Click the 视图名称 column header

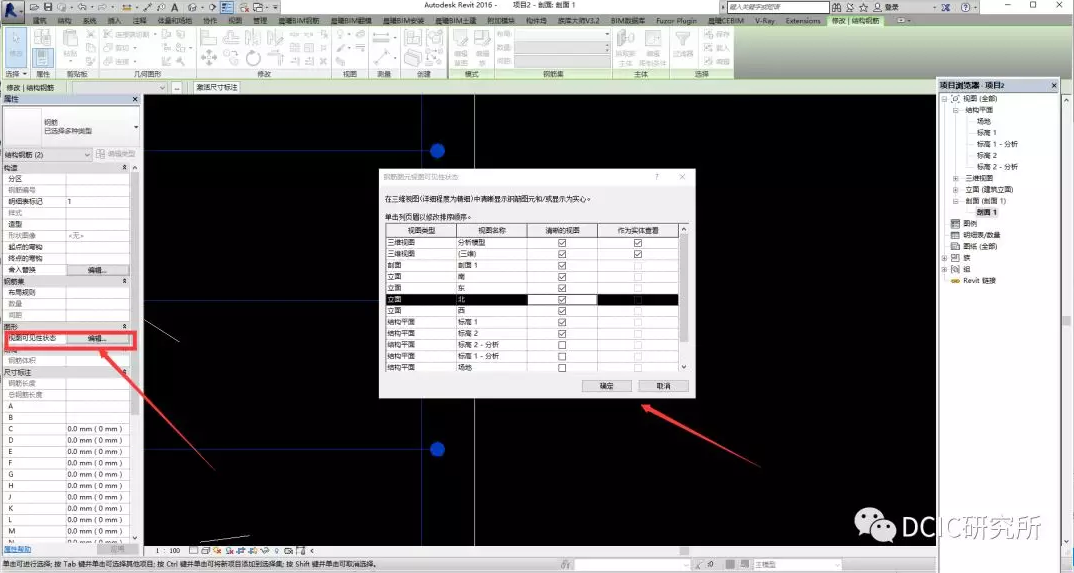click(491, 231)
